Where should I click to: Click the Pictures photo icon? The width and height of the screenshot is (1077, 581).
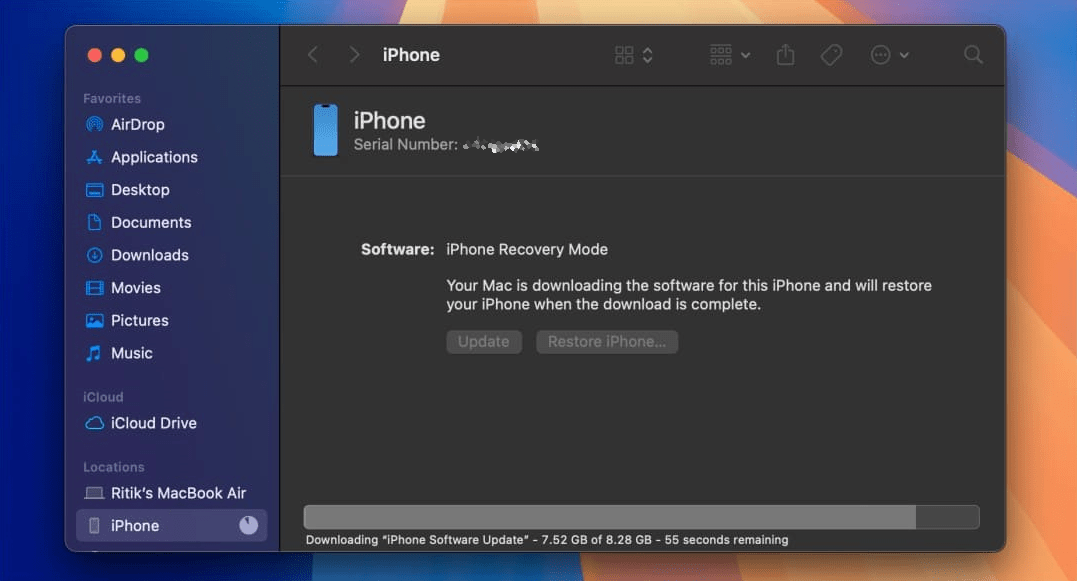point(94,321)
